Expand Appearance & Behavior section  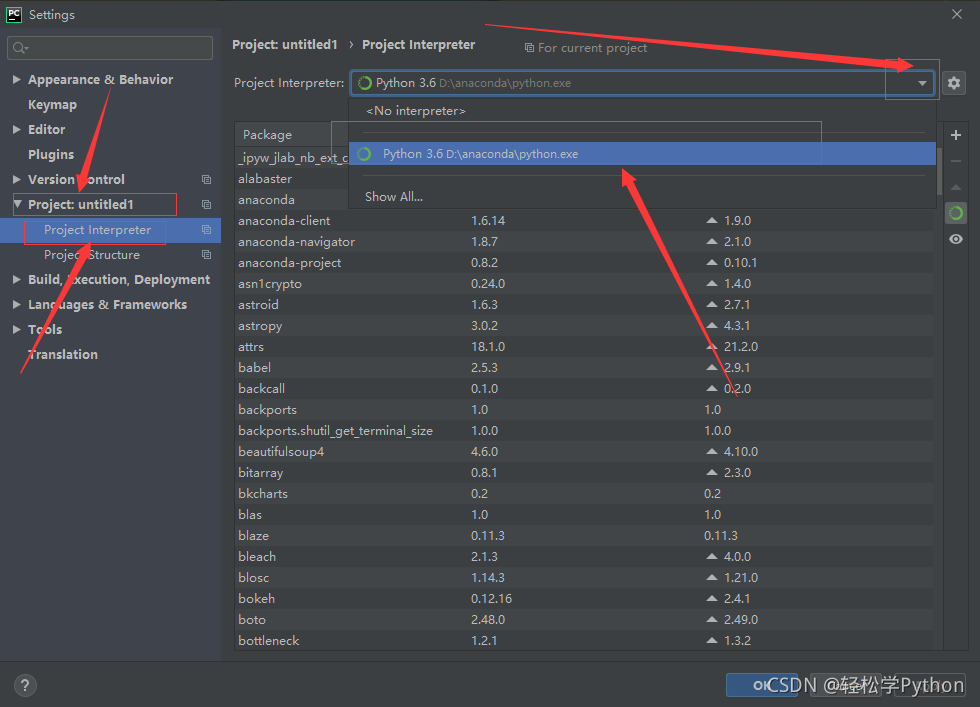click(x=17, y=79)
